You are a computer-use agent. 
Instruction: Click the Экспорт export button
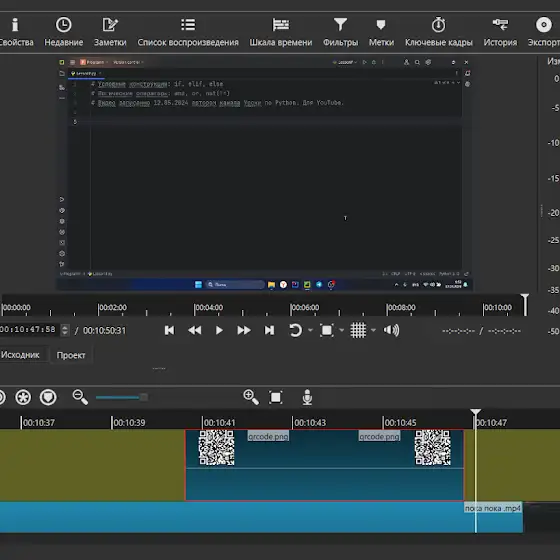click(544, 32)
